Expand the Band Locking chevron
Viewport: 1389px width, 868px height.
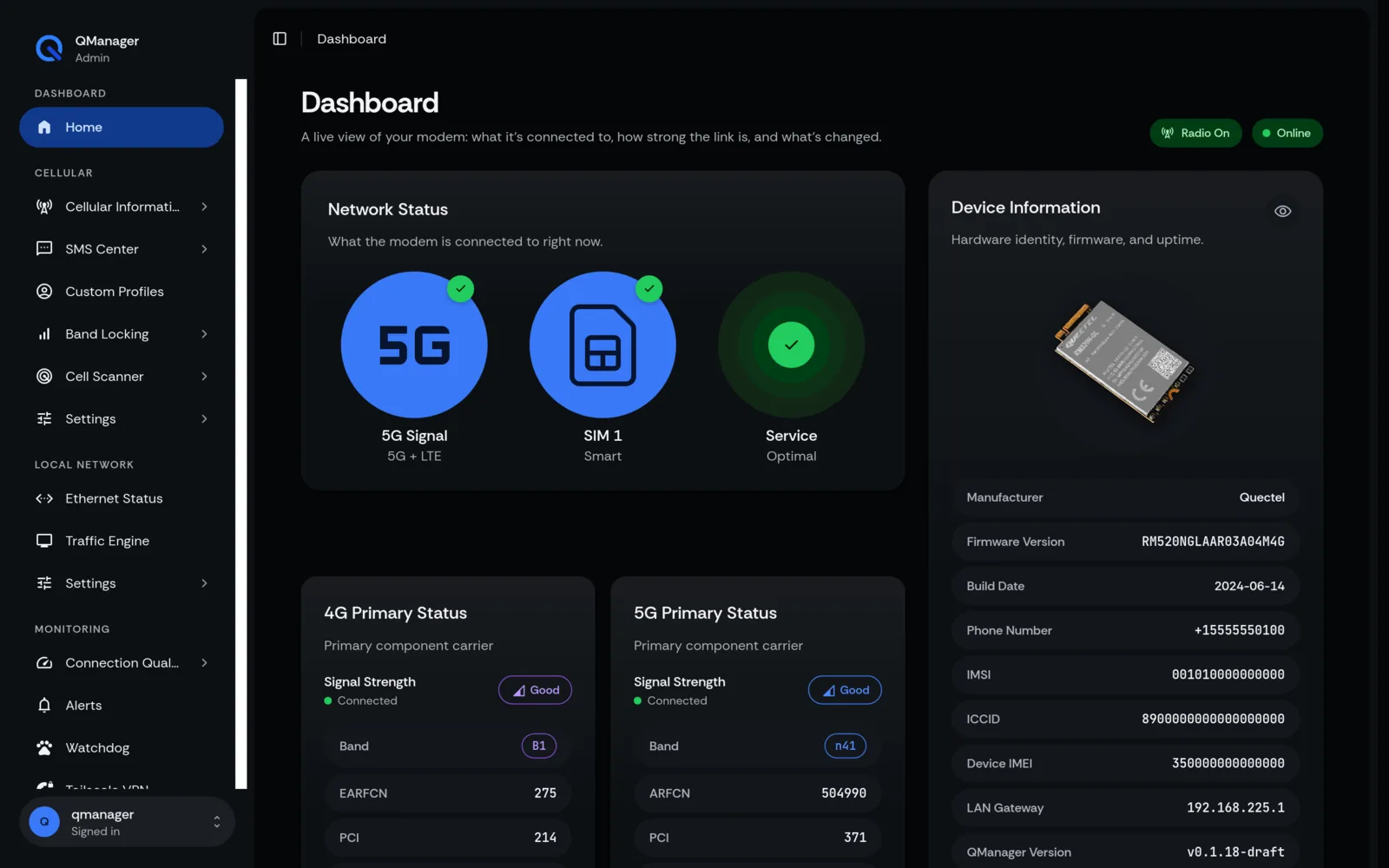(x=204, y=334)
